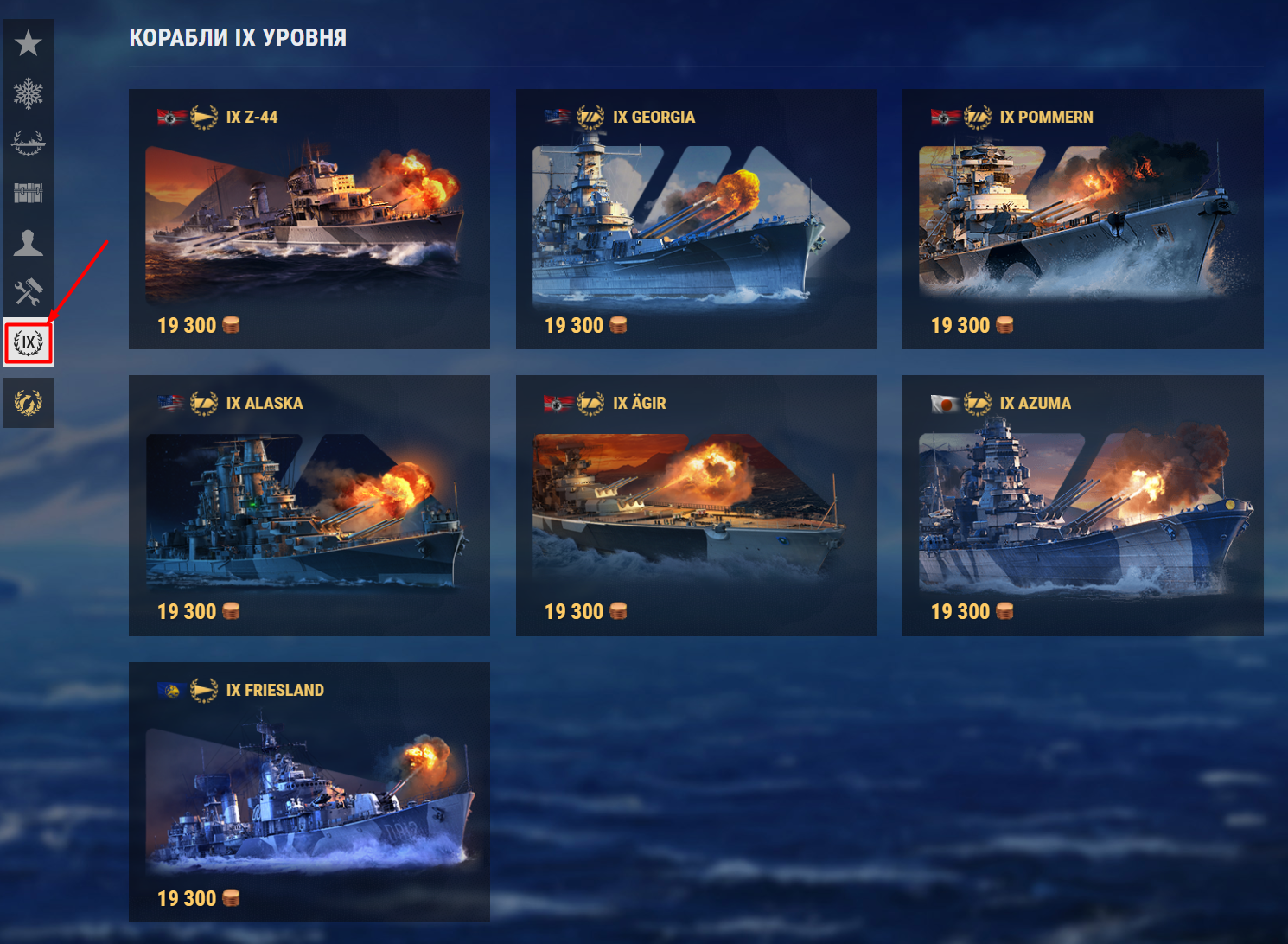Open the star featured category in sidebar
1288x944 pixels.
(x=29, y=43)
